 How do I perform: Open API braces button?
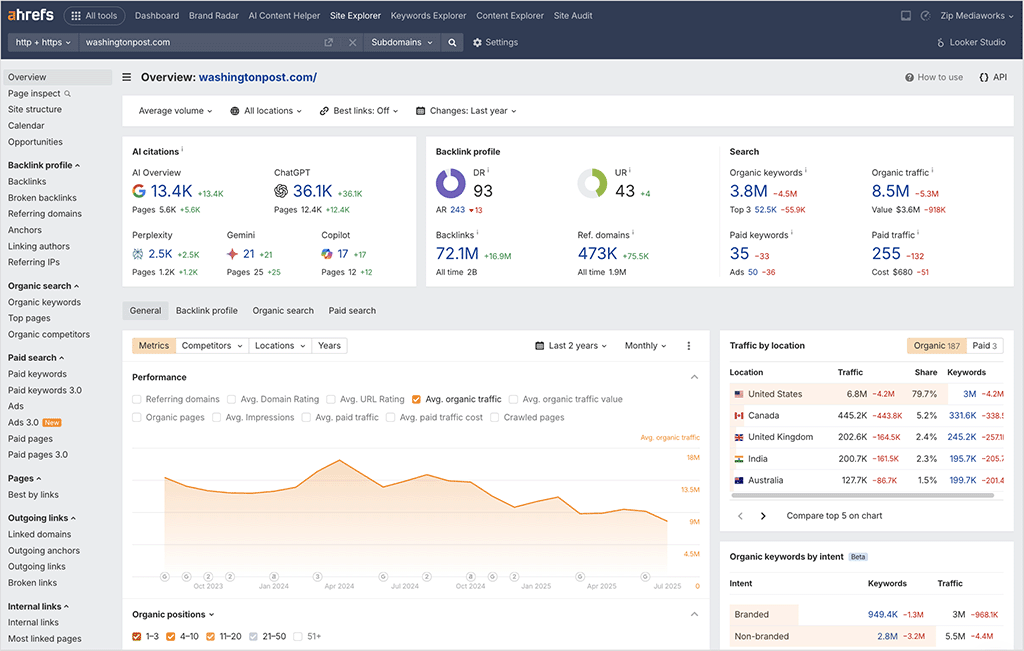[x=993, y=77]
